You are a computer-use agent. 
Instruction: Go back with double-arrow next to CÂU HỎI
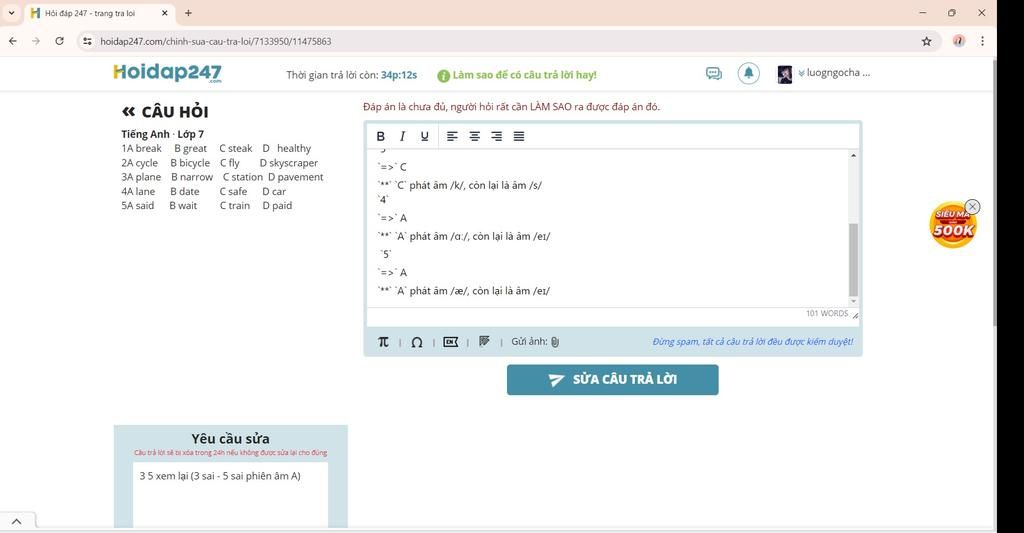point(128,112)
